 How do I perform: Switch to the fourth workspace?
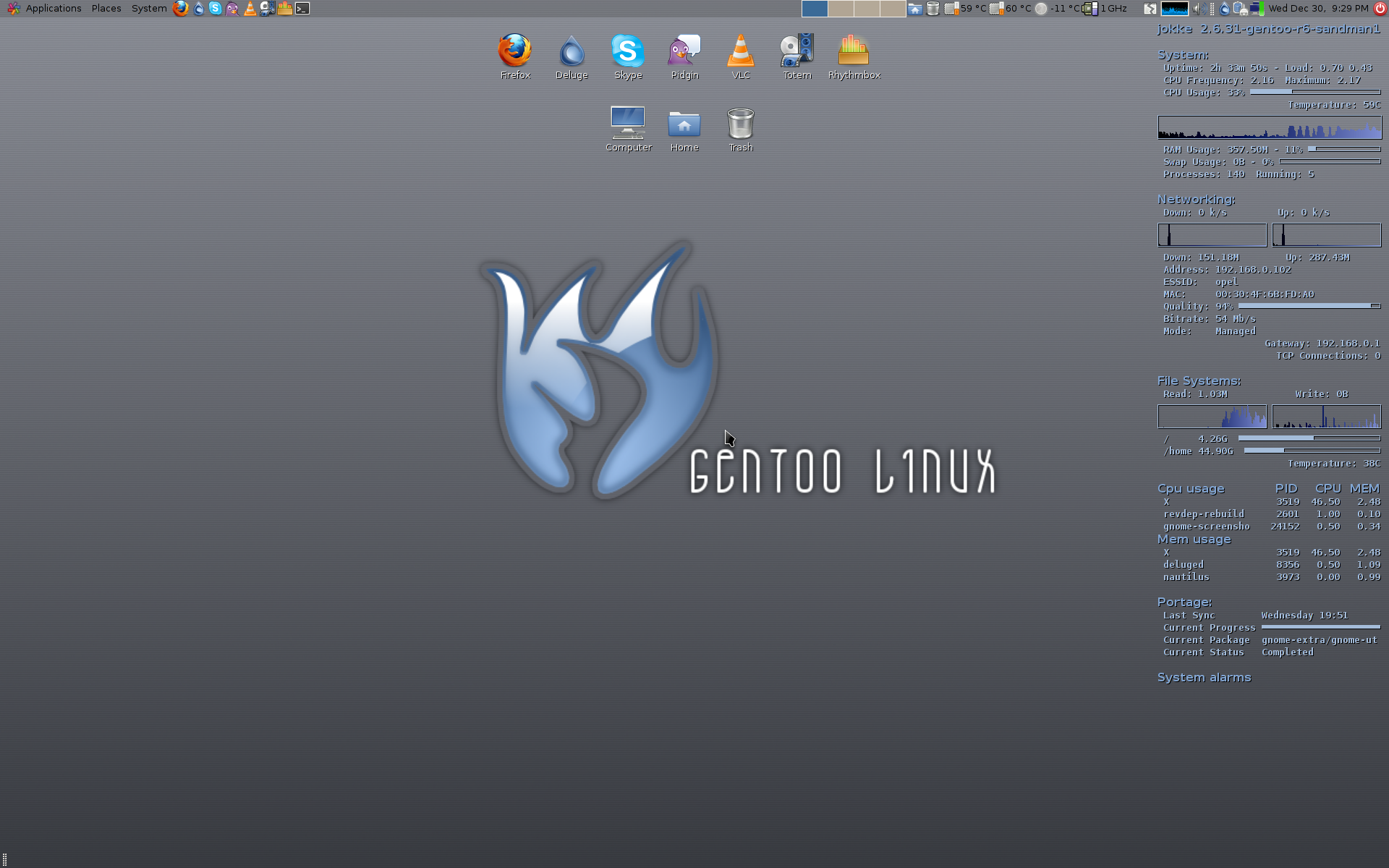(893, 9)
